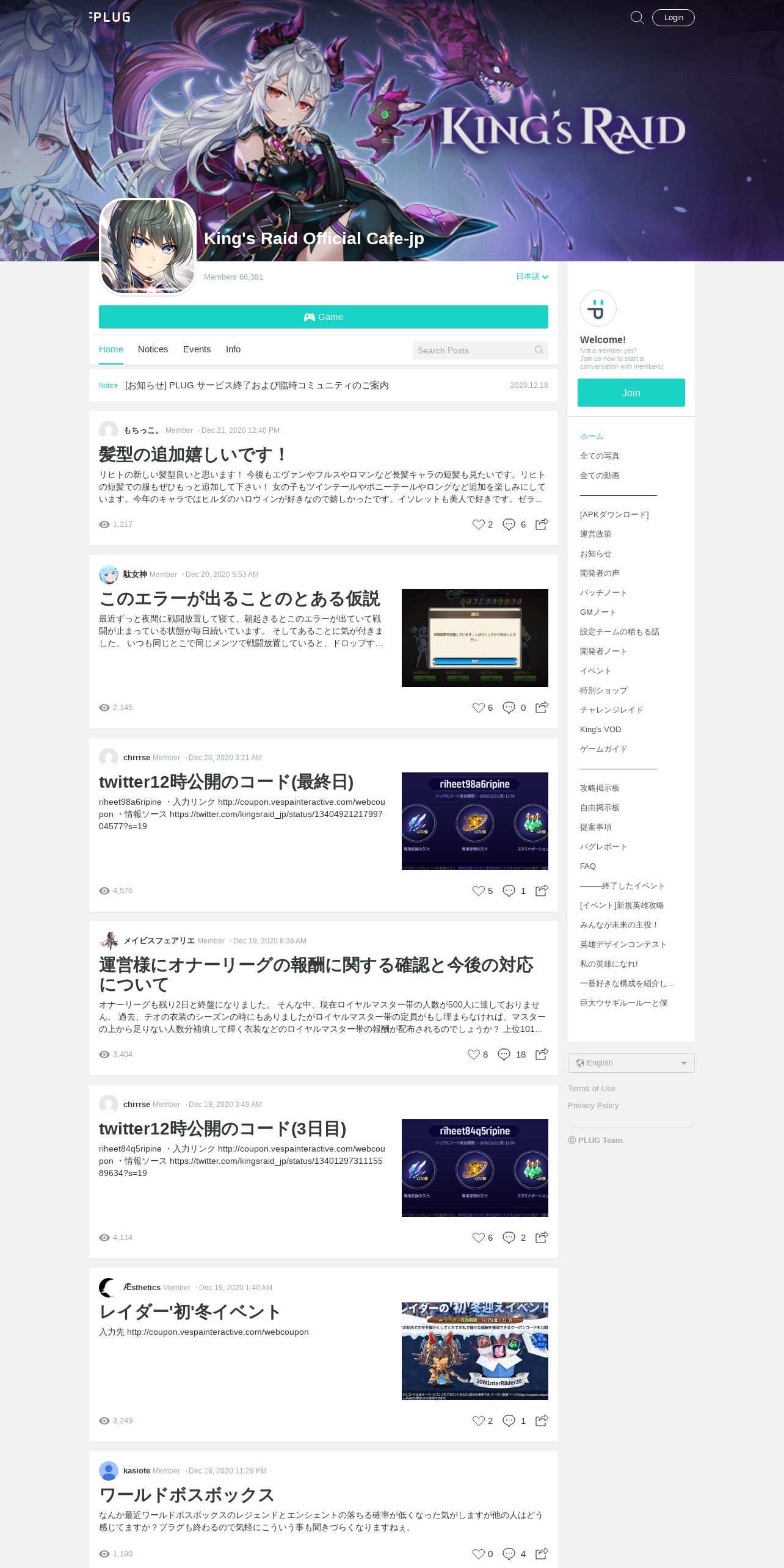Image resolution: width=784 pixels, height=1568 pixels.
Task: Click the Join button
Action: [x=631, y=393]
